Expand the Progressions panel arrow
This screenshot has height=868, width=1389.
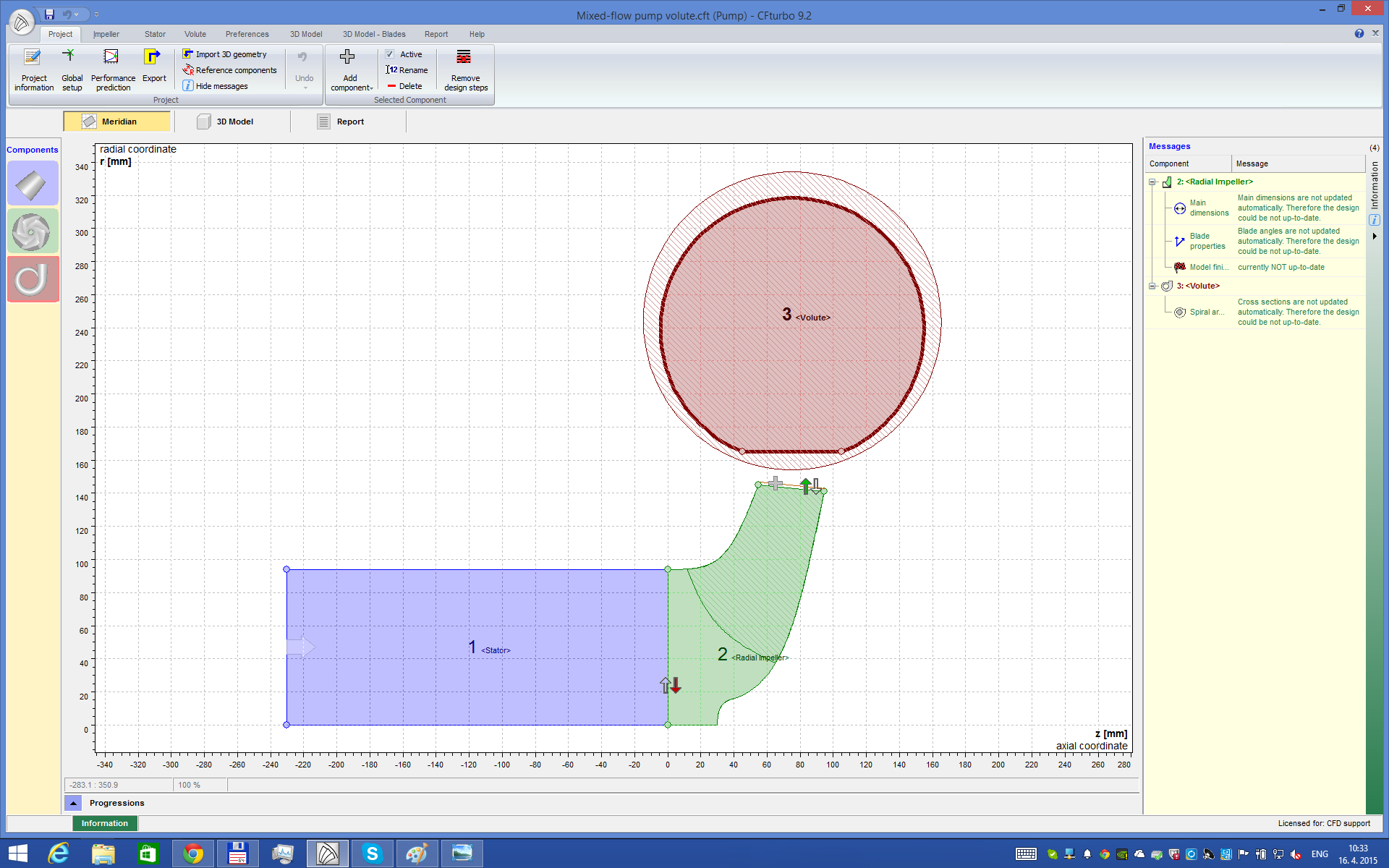73,803
